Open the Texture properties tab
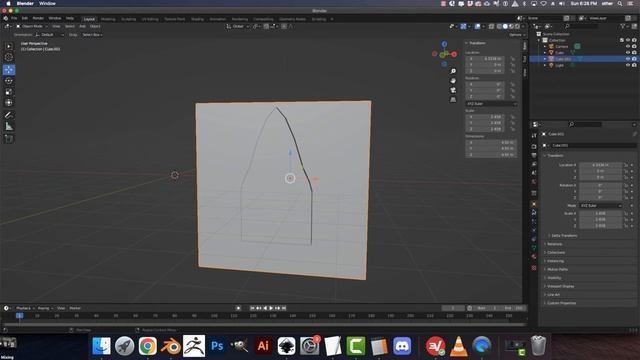Screen dimensions: 640x360 click(534, 268)
